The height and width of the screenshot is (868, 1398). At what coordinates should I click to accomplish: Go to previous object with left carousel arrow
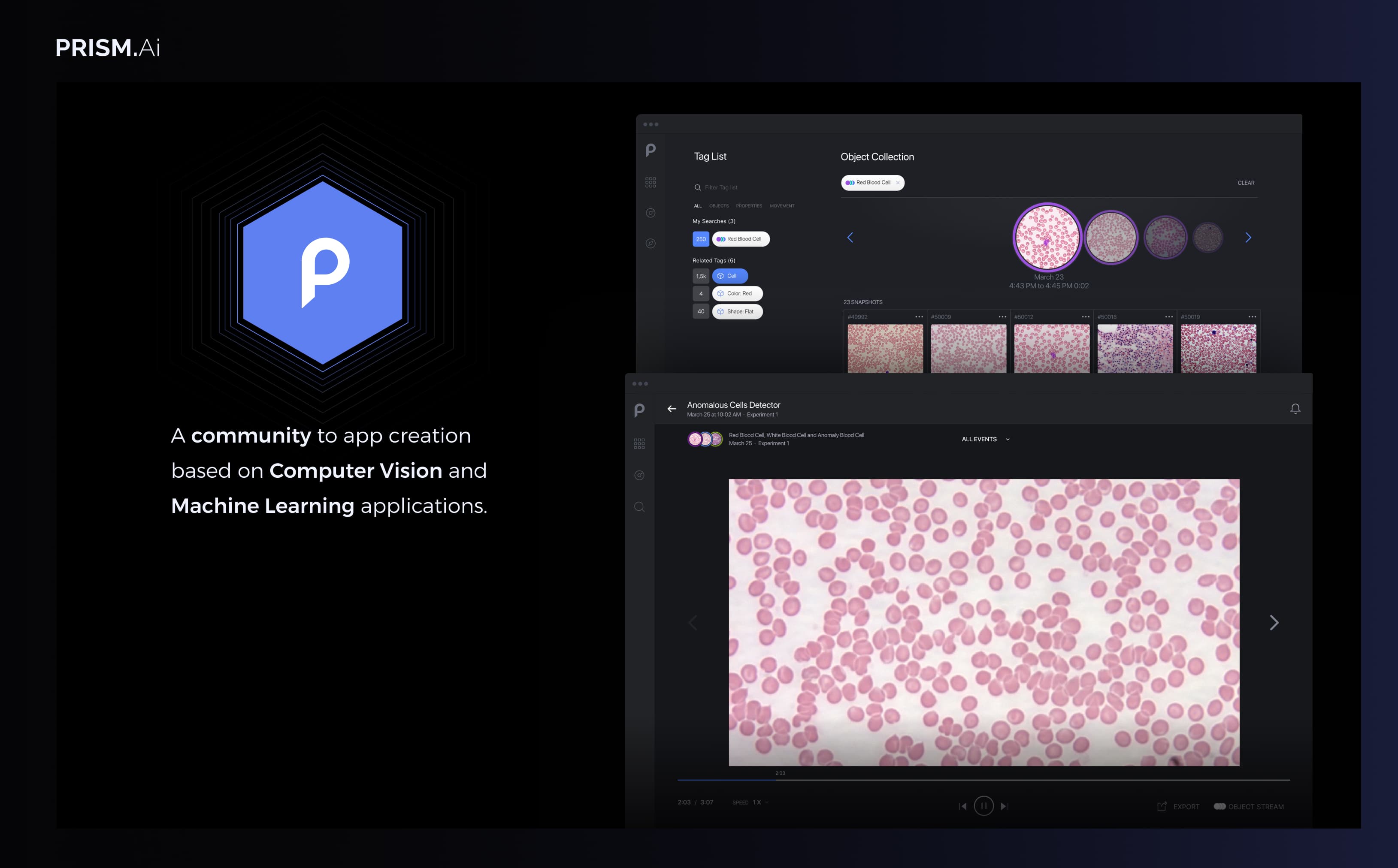[x=850, y=238]
